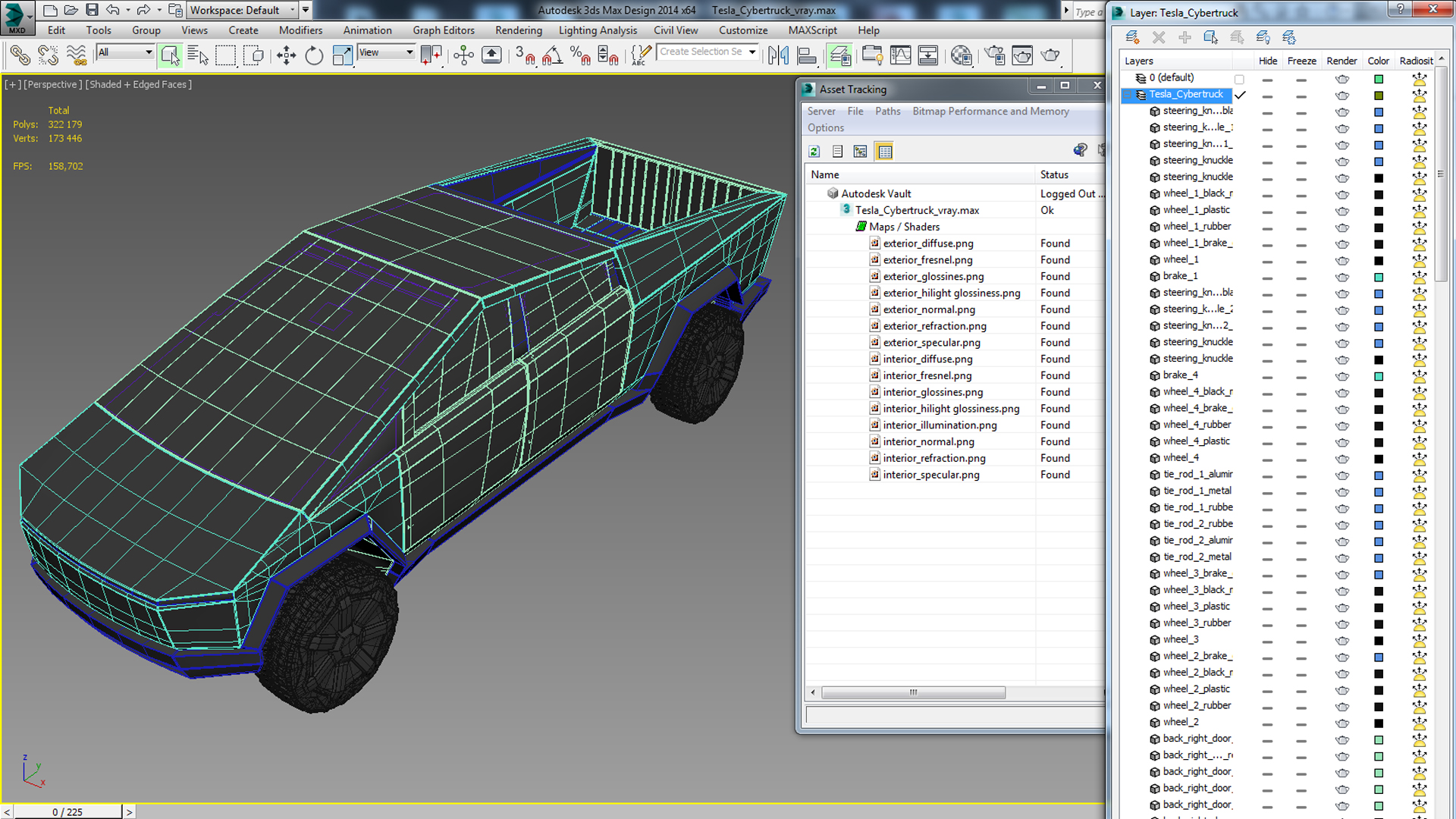Activate the Select Object tool
This screenshot has width=1456, height=819.
pyautogui.click(x=170, y=55)
